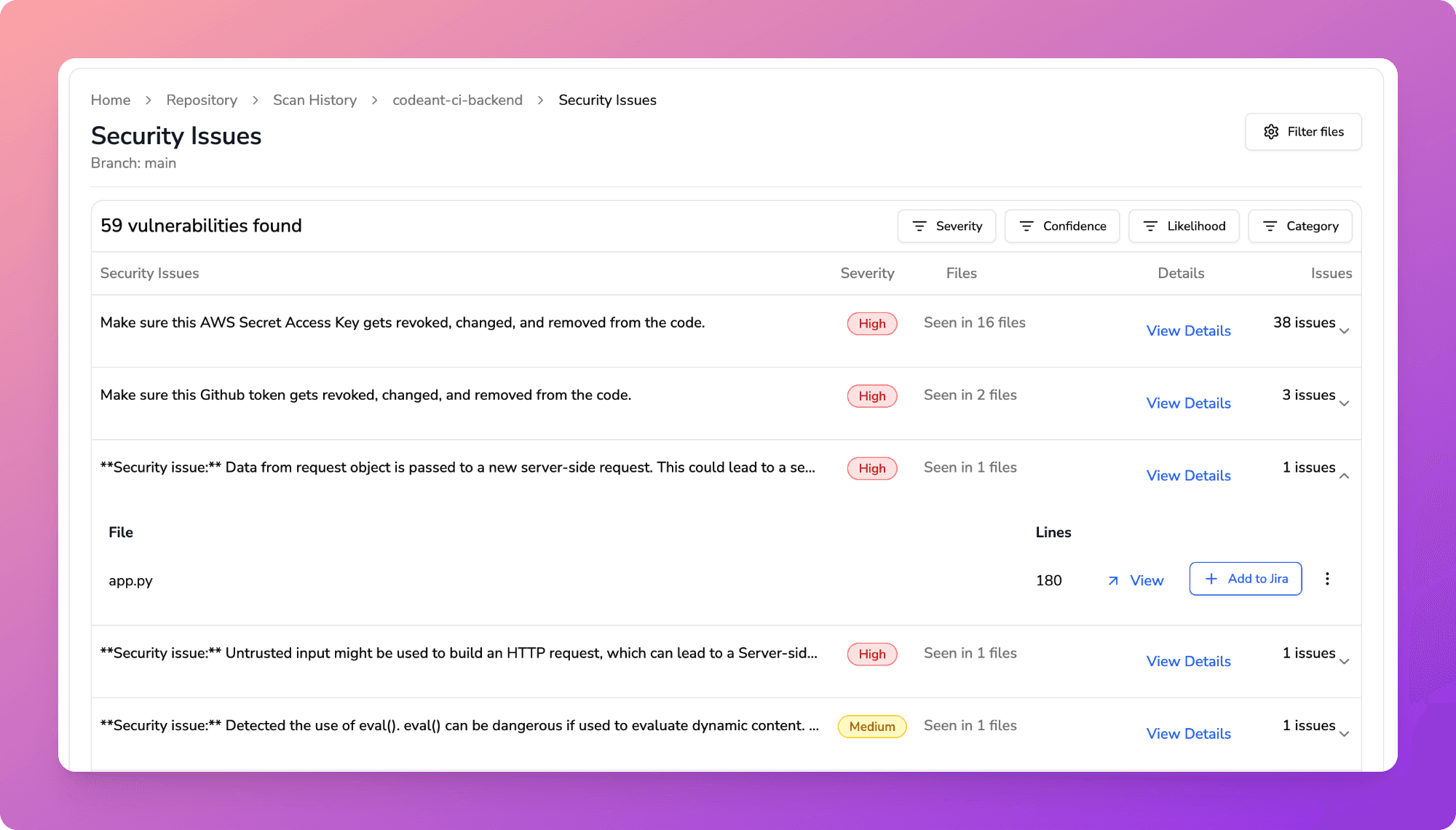The width and height of the screenshot is (1456, 830).
Task: Click the gear icon in Filter files
Action: pos(1271,132)
